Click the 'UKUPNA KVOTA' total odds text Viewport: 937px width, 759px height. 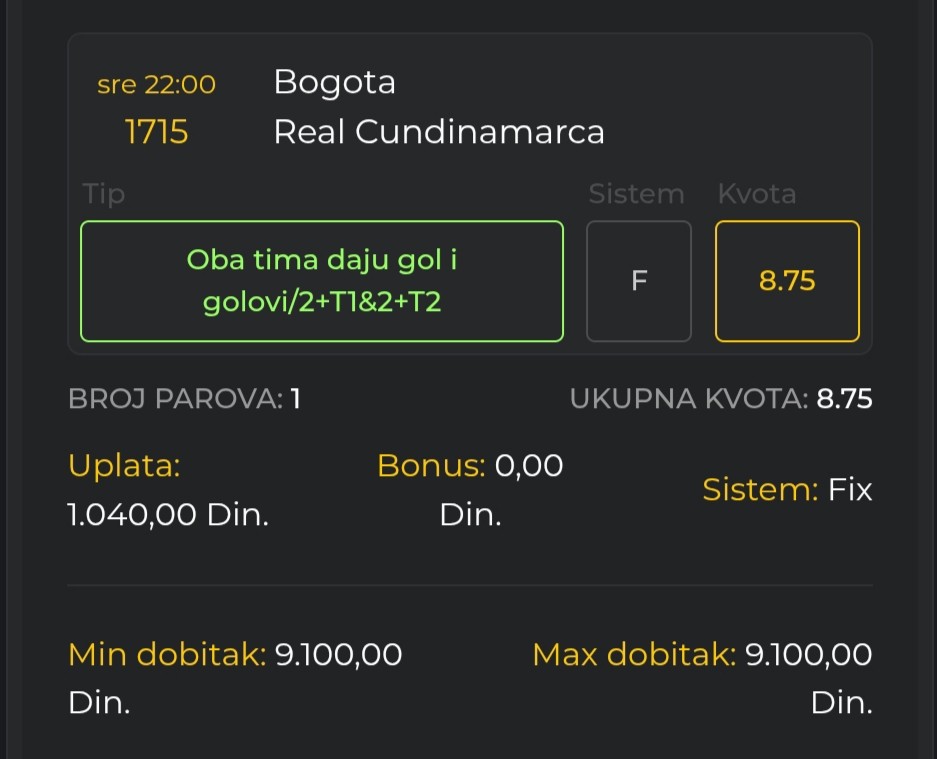720,399
